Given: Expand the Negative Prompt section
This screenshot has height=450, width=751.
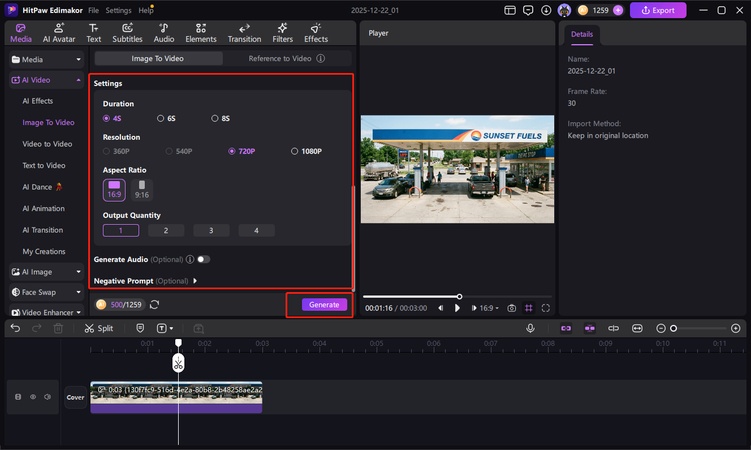Looking at the screenshot, I should 195,281.
